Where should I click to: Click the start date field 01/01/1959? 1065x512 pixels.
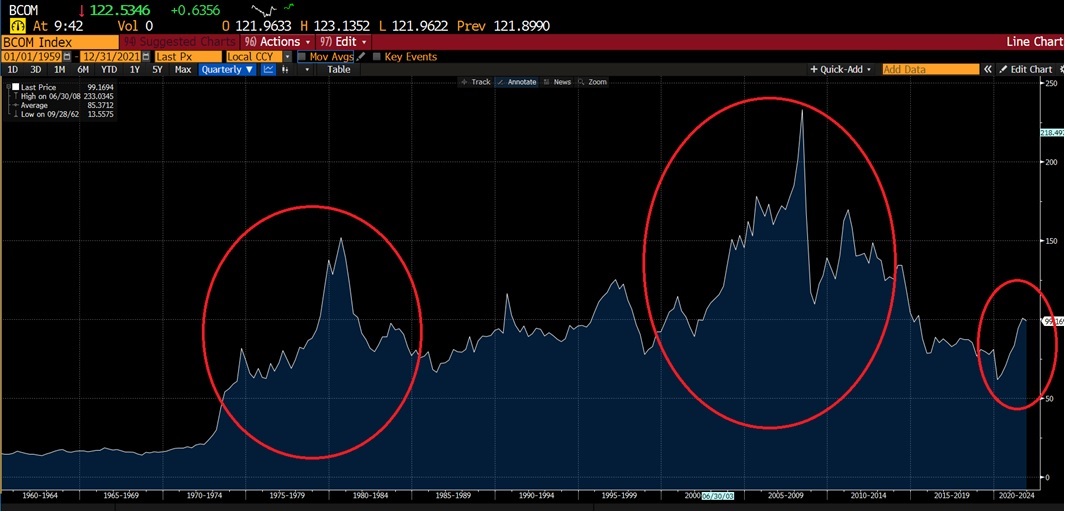(31, 57)
